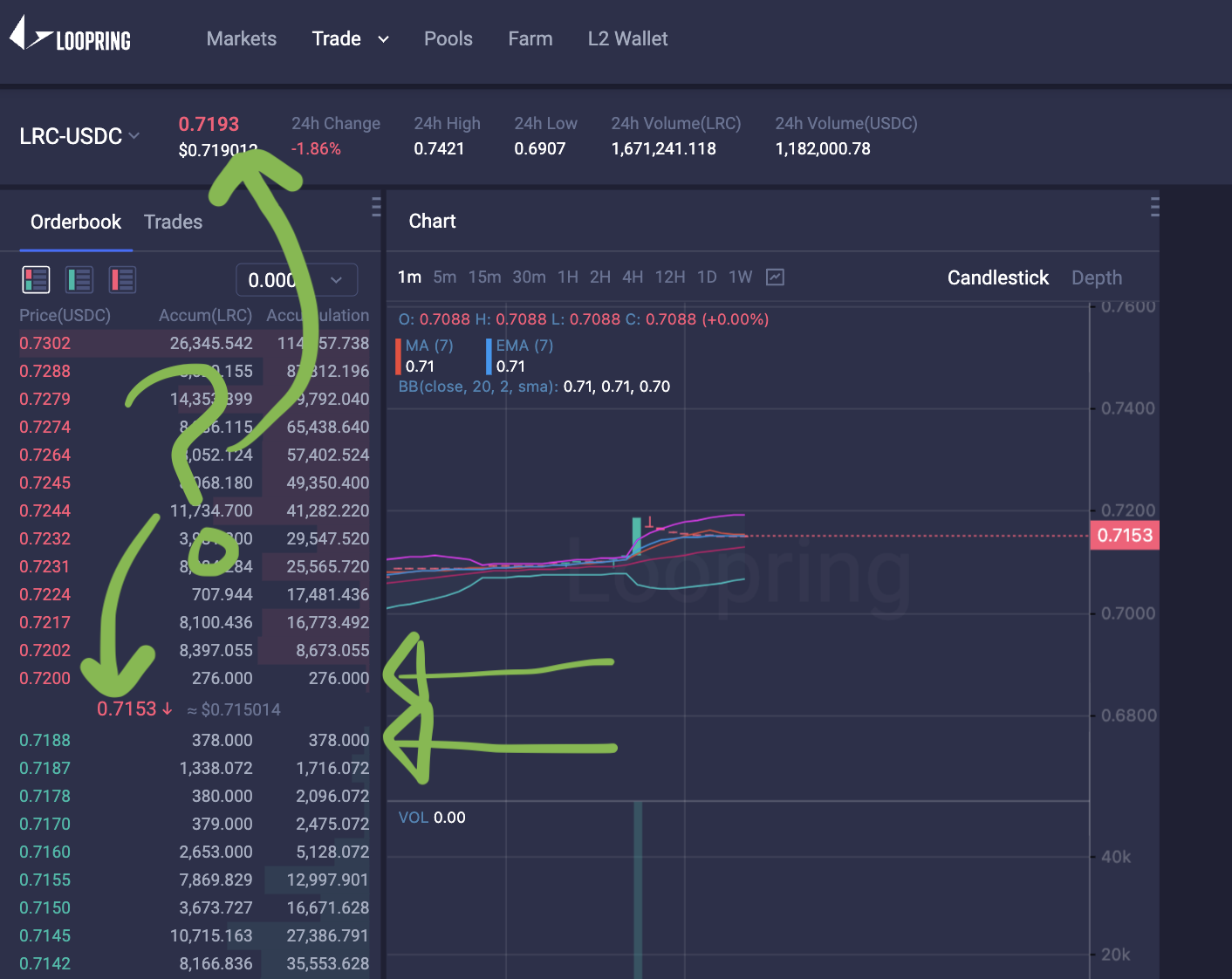
Task: Select the 2H chart interval
Action: click(600, 277)
